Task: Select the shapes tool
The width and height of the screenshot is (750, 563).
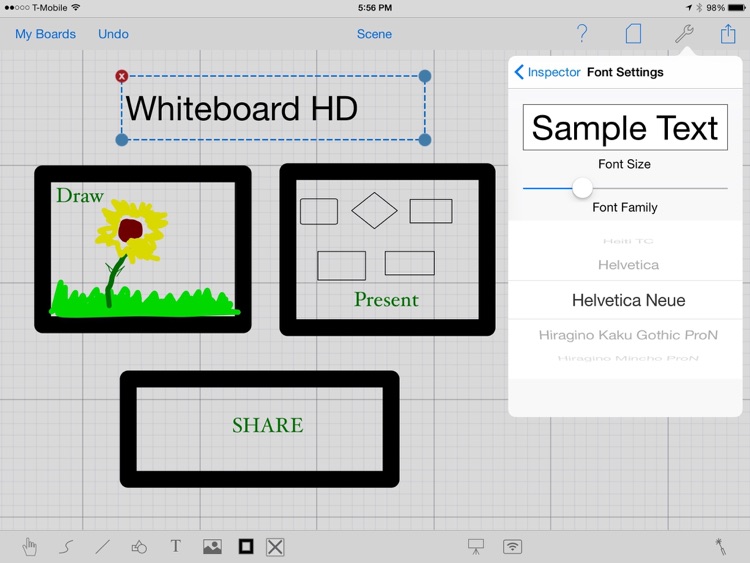Action: tap(139, 547)
